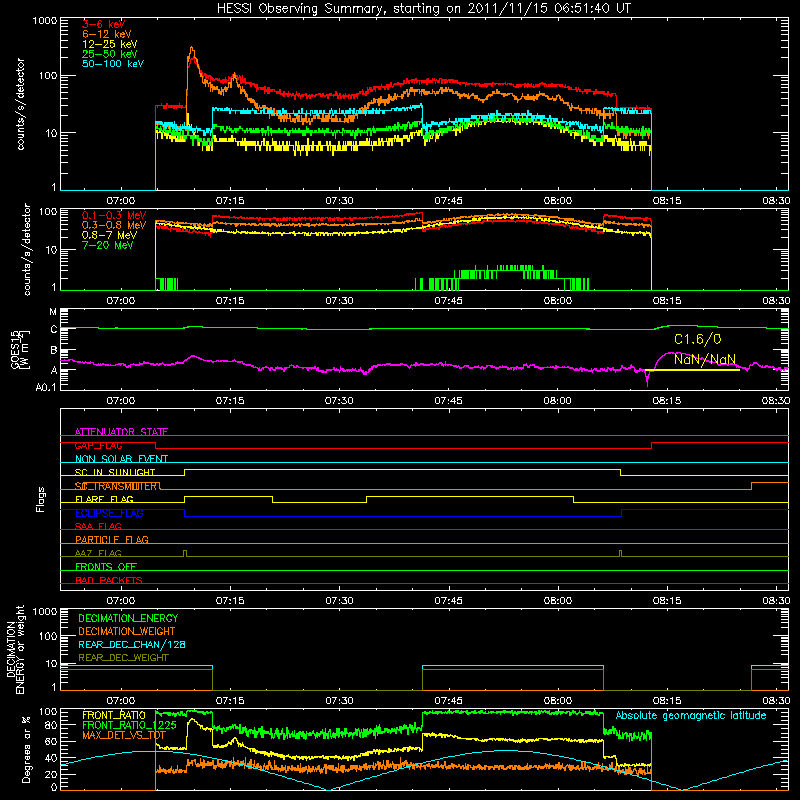Select the BAD_PACKETS flag label
The width and height of the screenshot is (800, 800).
109,580
